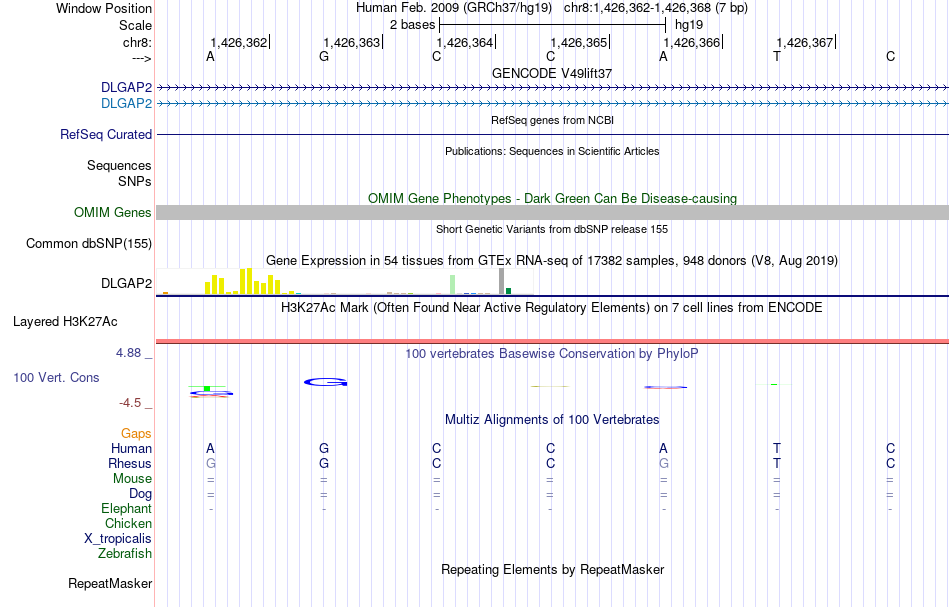Click the GENCODE V49lift37 track title
Image resolution: width=950 pixels, height=607 pixels.
coord(552,73)
